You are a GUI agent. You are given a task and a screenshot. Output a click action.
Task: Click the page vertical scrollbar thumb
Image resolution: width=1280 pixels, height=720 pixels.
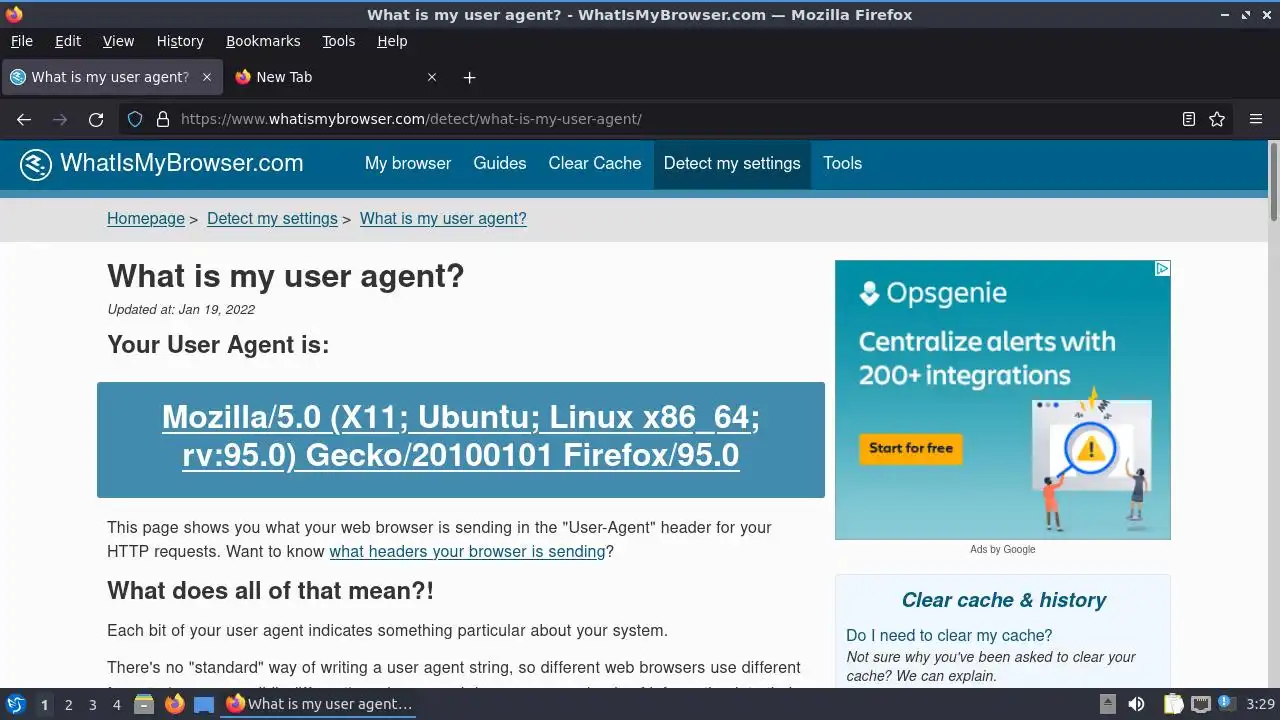pyautogui.click(x=1274, y=181)
